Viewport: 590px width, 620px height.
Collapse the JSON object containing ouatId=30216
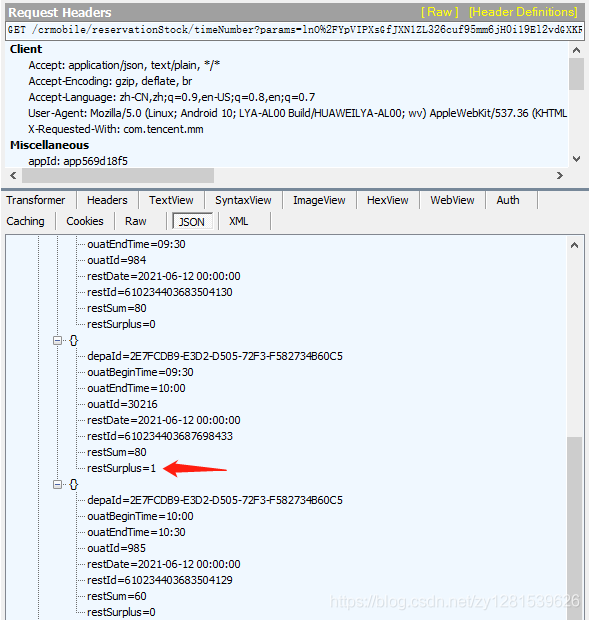click(58, 340)
